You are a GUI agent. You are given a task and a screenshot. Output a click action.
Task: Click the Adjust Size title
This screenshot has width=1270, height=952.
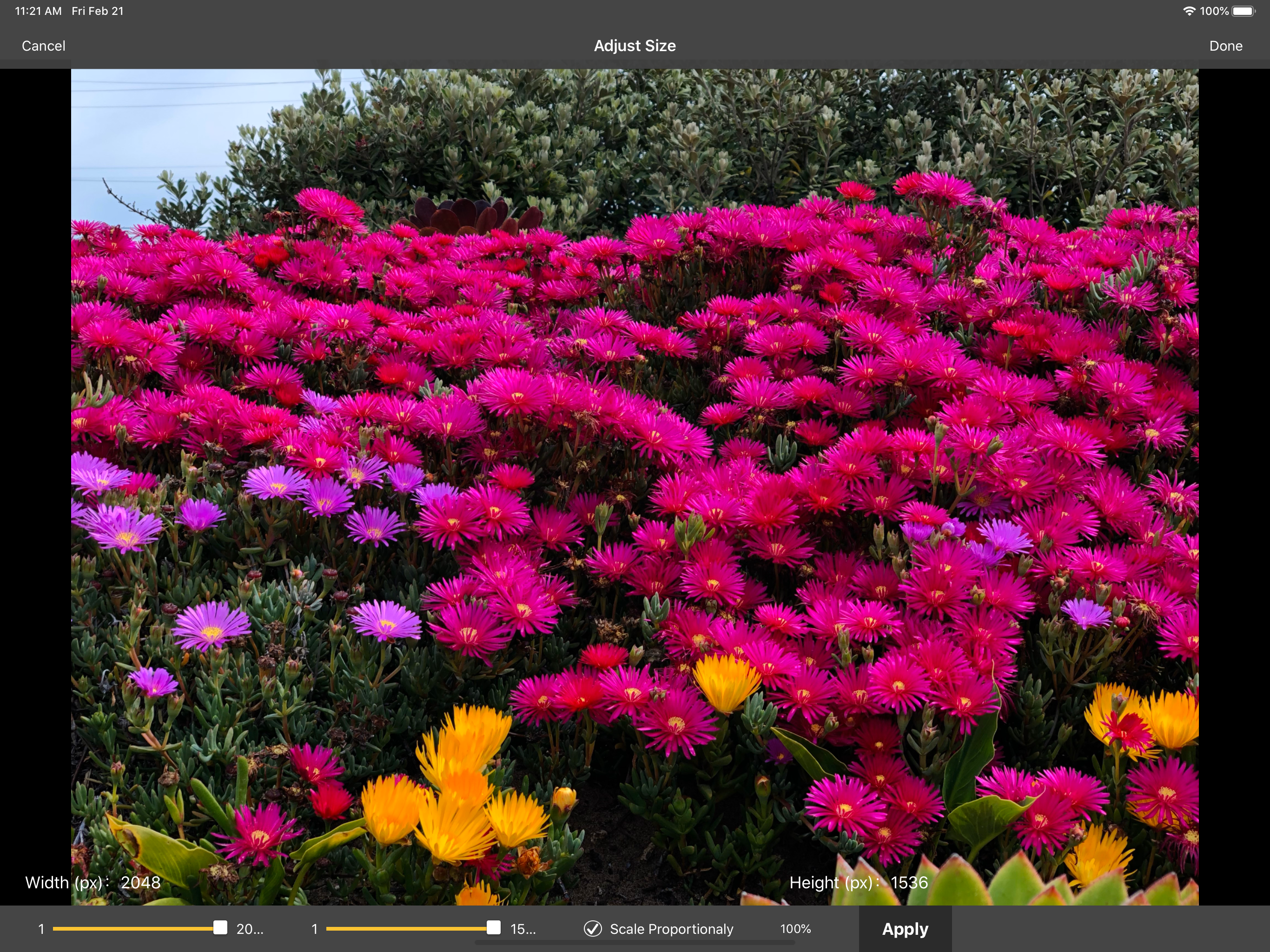(635, 46)
